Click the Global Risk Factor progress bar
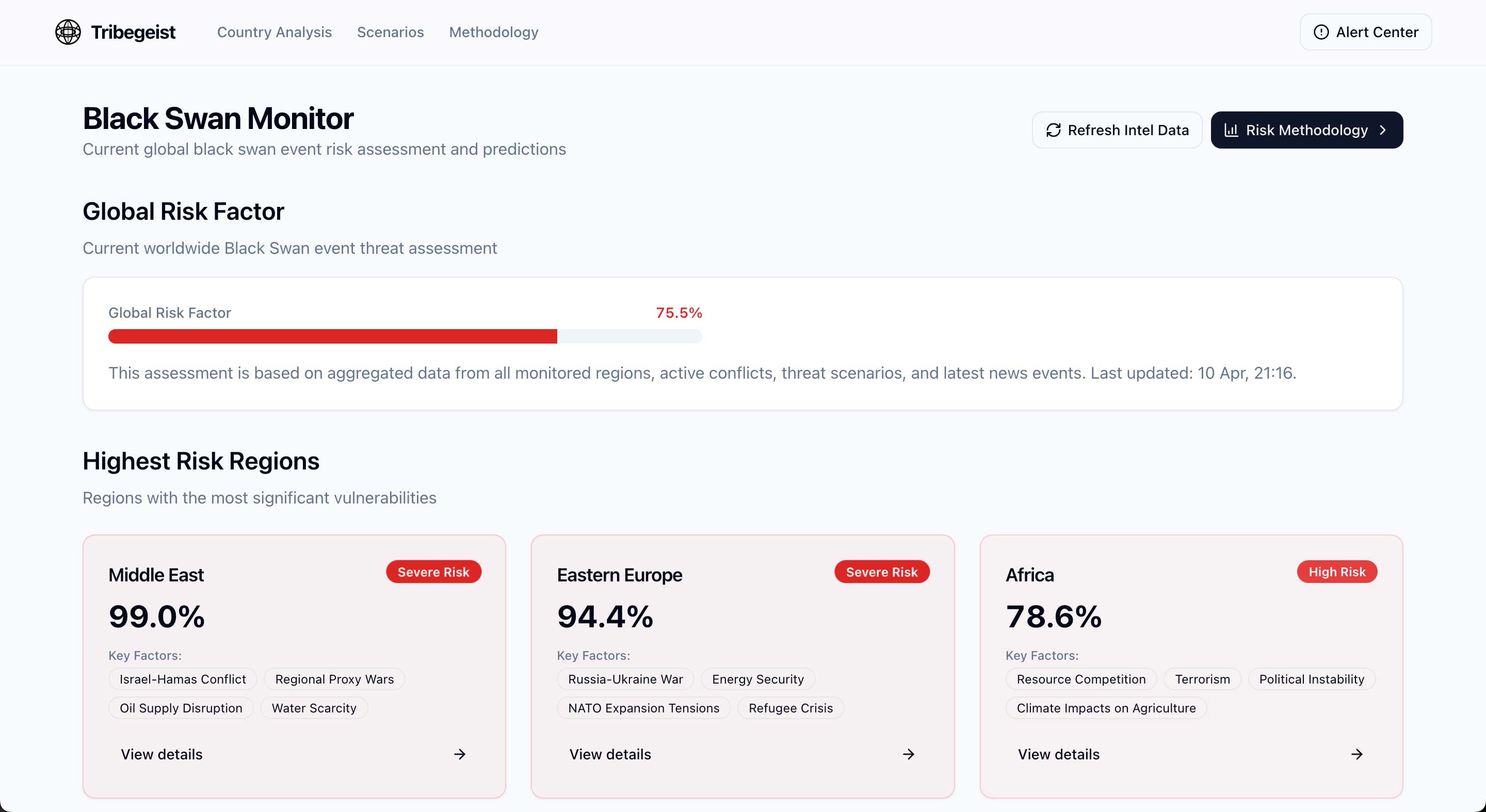1486x812 pixels. [x=405, y=336]
